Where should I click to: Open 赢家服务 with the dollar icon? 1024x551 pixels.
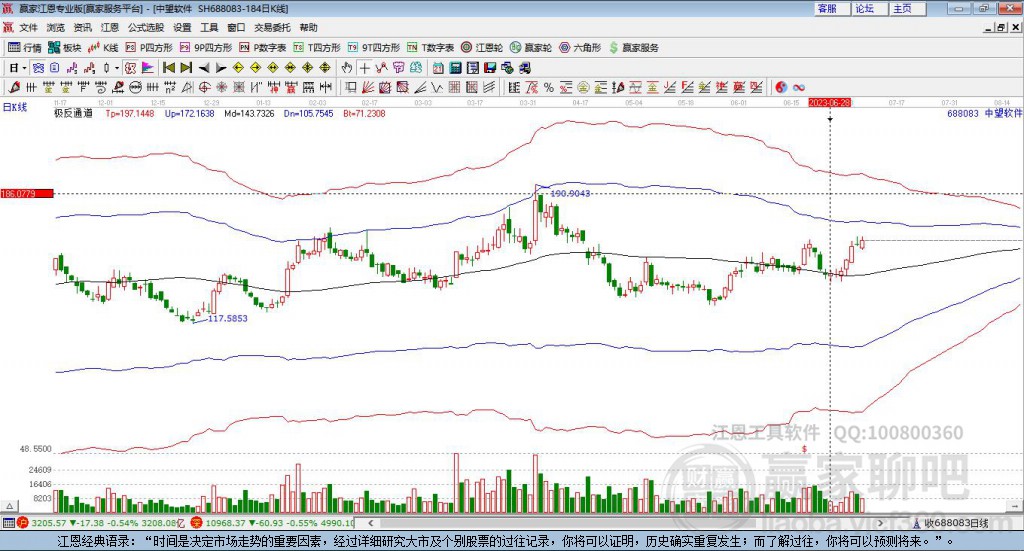(x=634, y=48)
